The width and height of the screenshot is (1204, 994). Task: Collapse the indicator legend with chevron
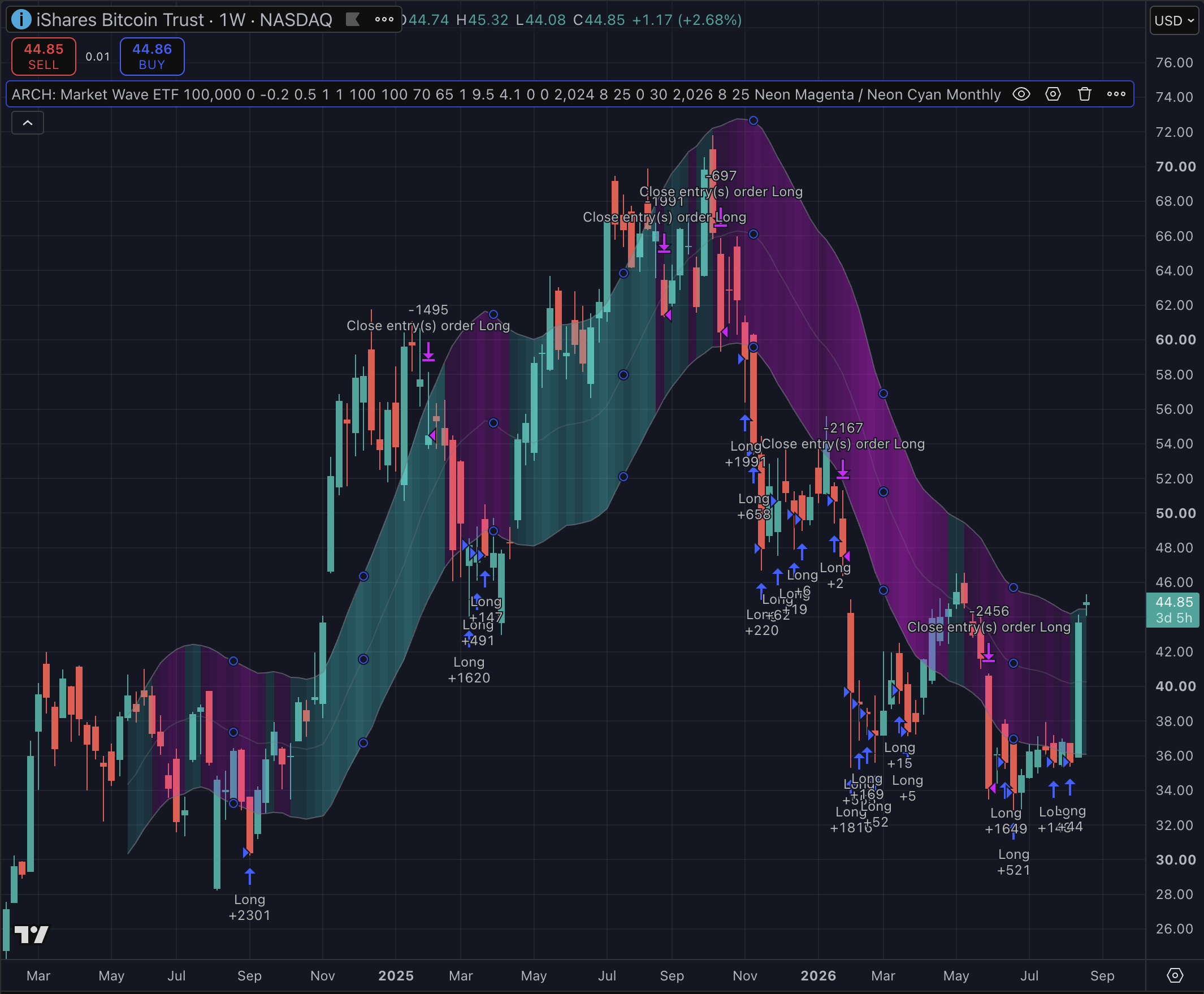tap(28, 123)
